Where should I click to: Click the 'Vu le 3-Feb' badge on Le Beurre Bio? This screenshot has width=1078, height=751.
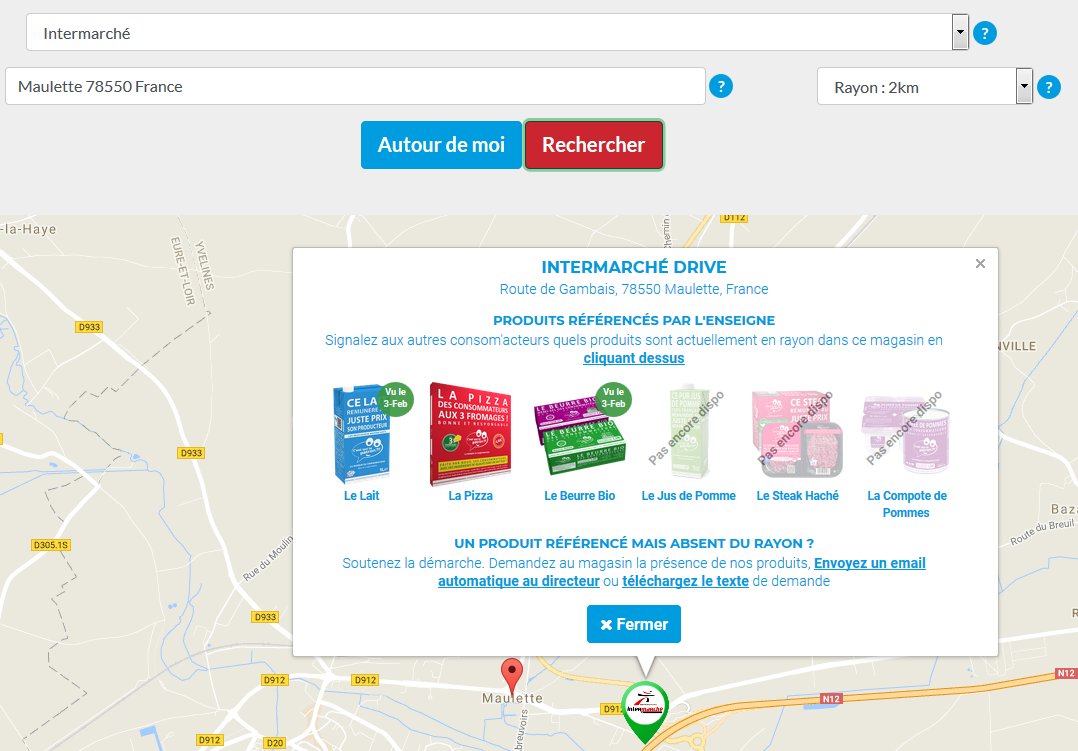[614, 399]
